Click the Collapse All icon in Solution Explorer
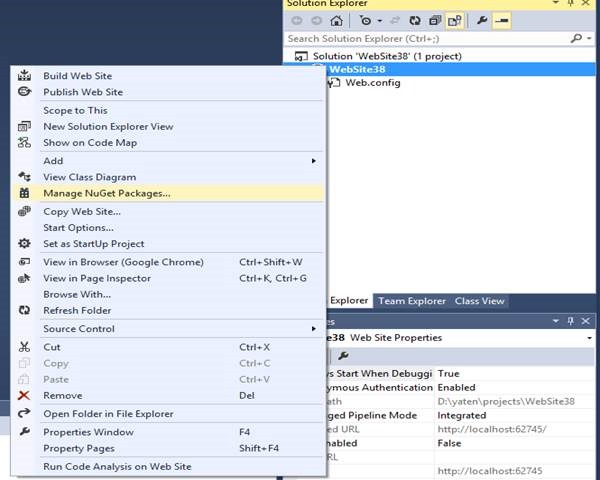 [x=435, y=21]
